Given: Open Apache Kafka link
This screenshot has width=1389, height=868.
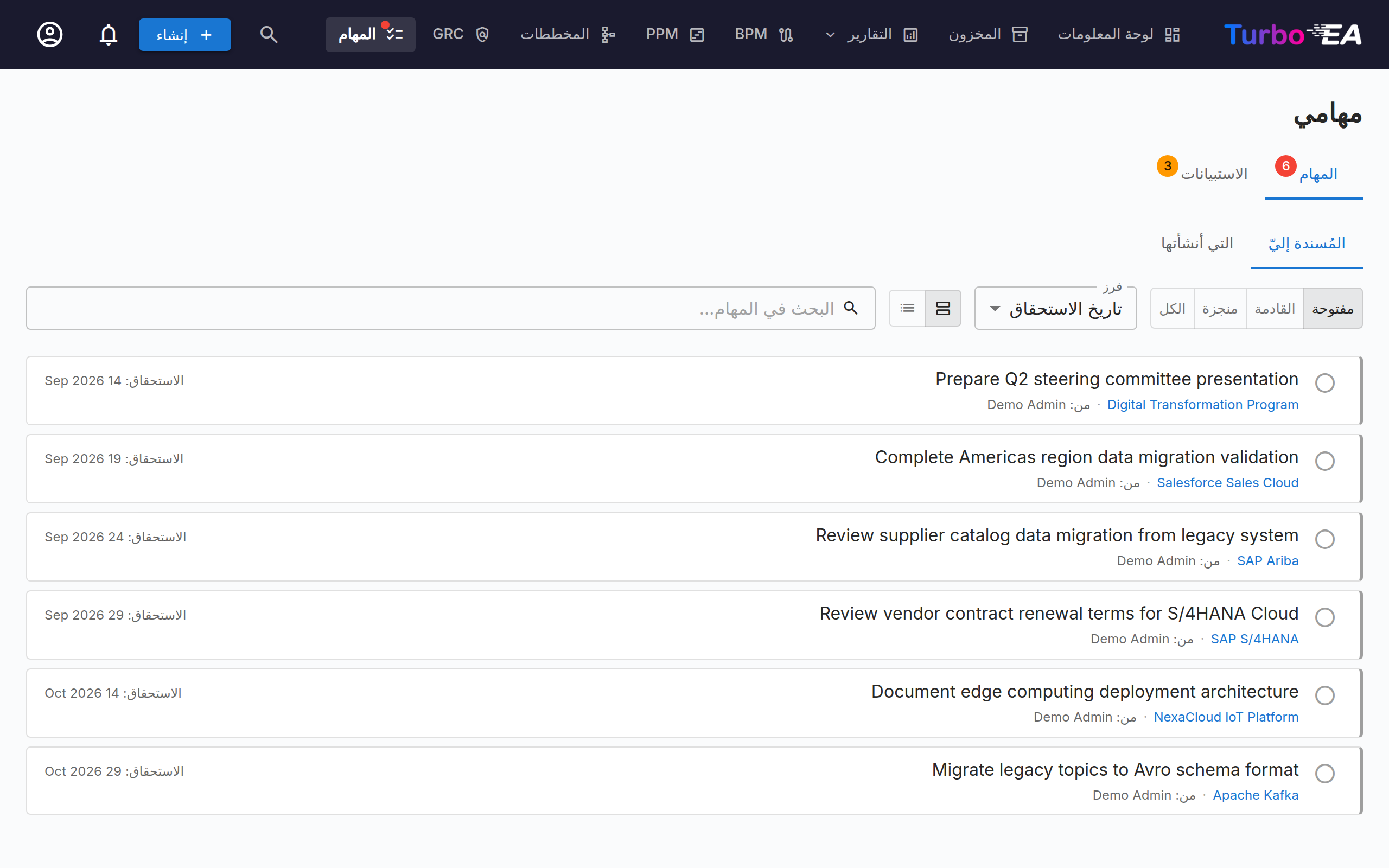Looking at the screenshot, I should click(x=1256, y=795).
